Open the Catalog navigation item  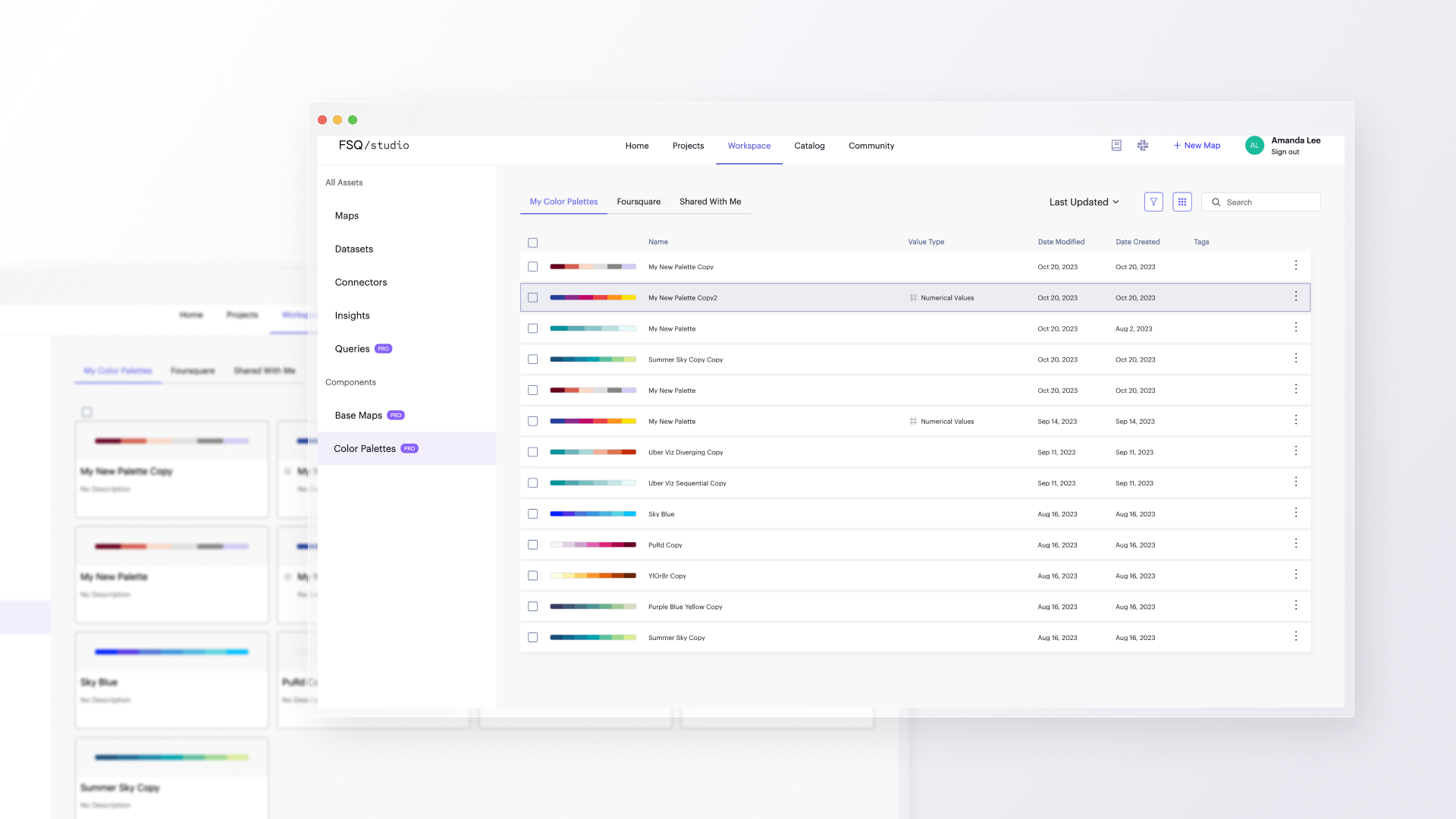(809, 146)
